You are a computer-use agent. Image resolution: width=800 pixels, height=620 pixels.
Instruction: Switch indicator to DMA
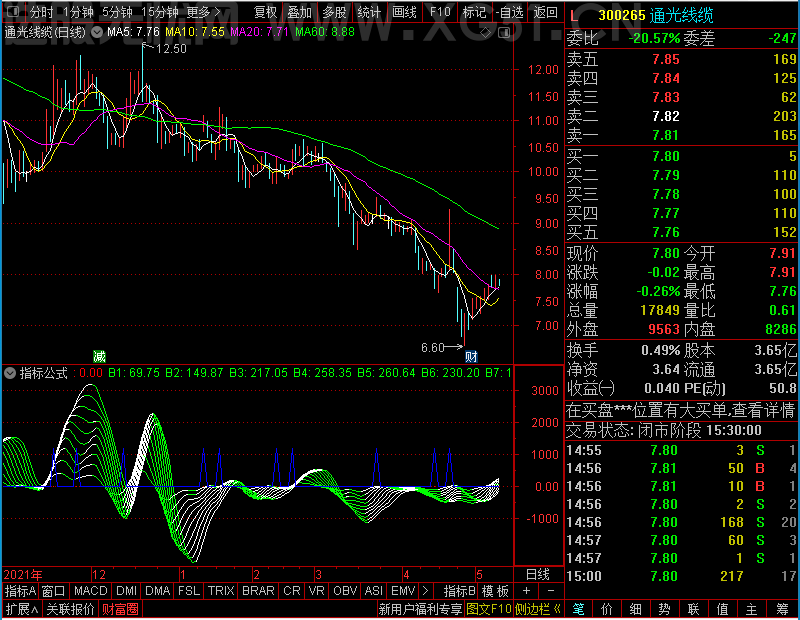(158, 591)
